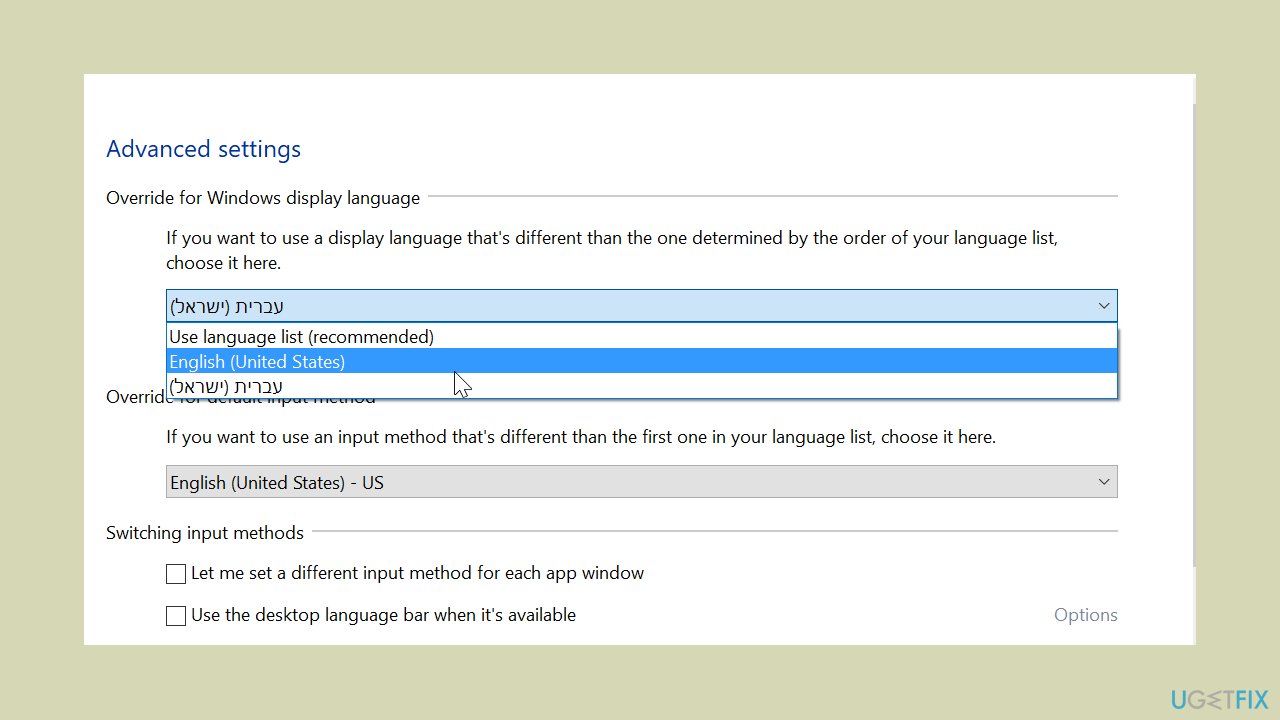The image size is (1280, 720).
Task: Toggle desktop language bar checkbox
Action: [x=176, y=616]
